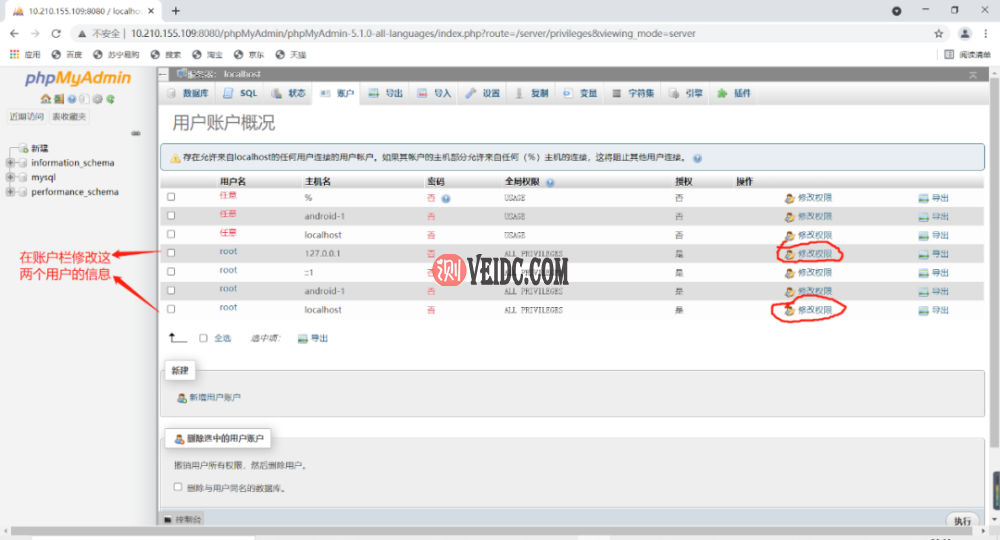
Task: Select checkbox for root 127.0.0.1
Action: (x=171, y=252)
